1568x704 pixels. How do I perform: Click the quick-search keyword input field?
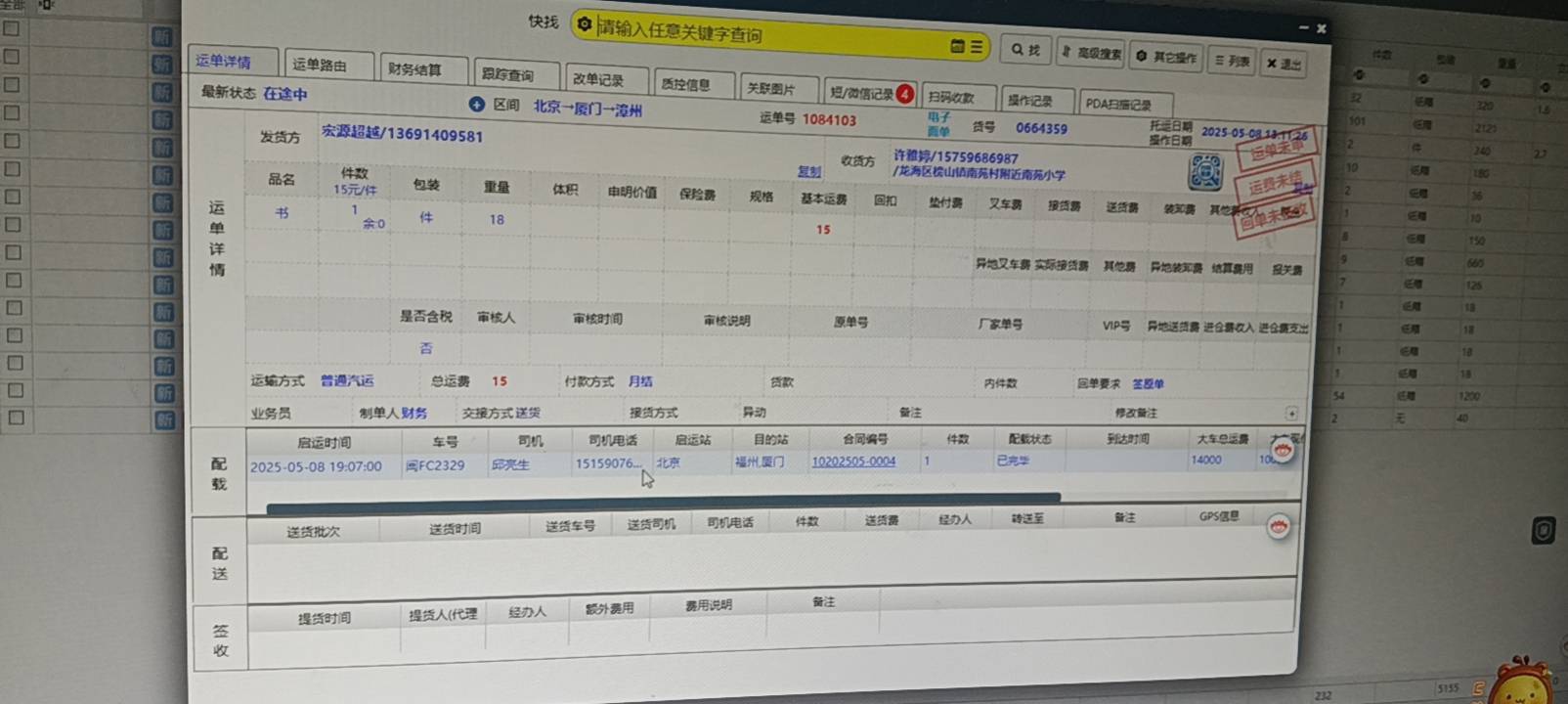pyautogui.click(x=762, y=35)
